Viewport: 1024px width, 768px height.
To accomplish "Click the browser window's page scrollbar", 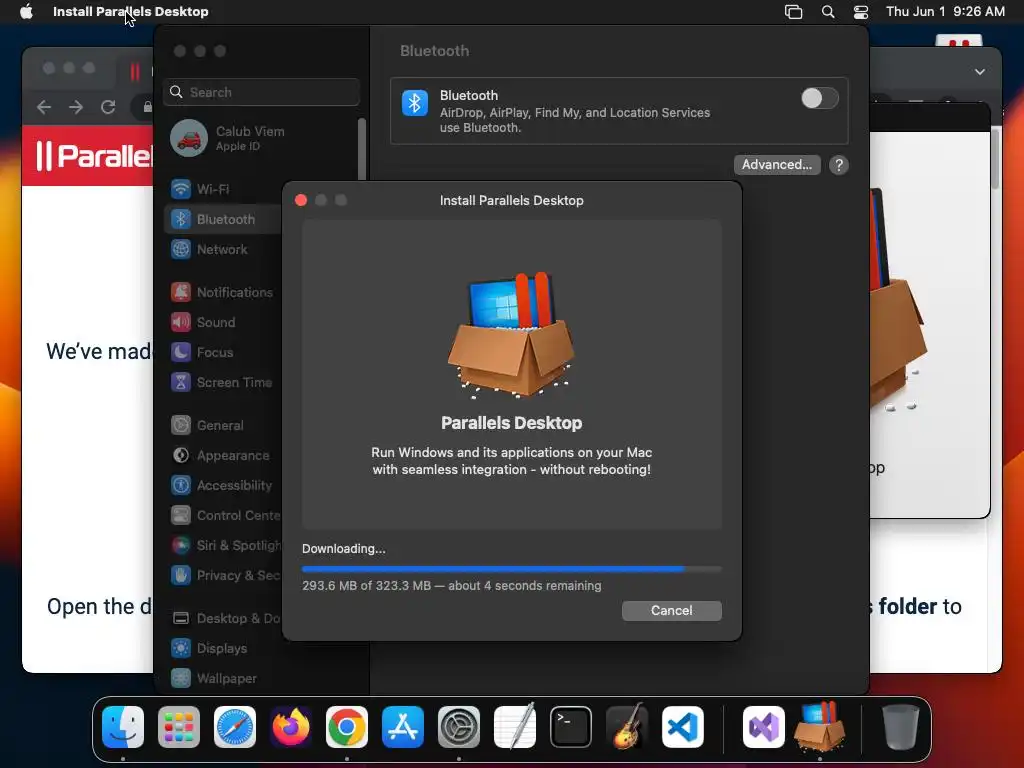I will point(995,160).
